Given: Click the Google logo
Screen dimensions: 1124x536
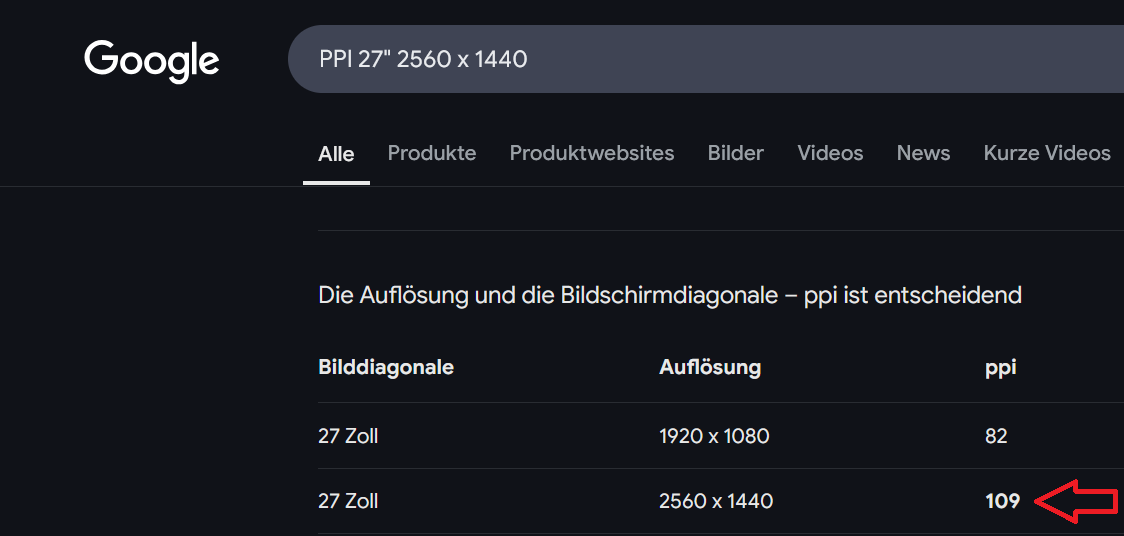Looking at the screenshot, I should click(x=152, y=60).
